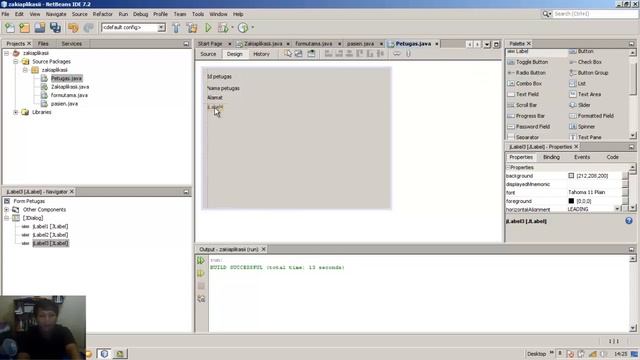Switch to formutama.java editor tab
Image resolution: width=640 pixels, height=360 pixels.
coord(313,44)
